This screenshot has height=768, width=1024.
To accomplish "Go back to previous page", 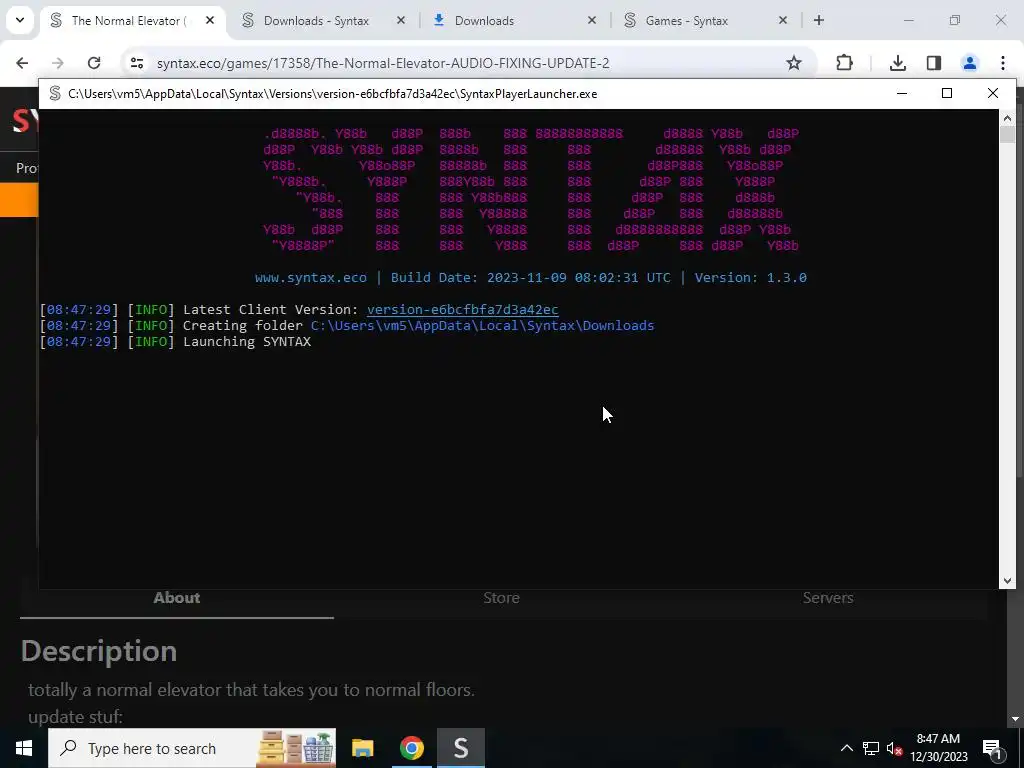I will pos(22,63).
